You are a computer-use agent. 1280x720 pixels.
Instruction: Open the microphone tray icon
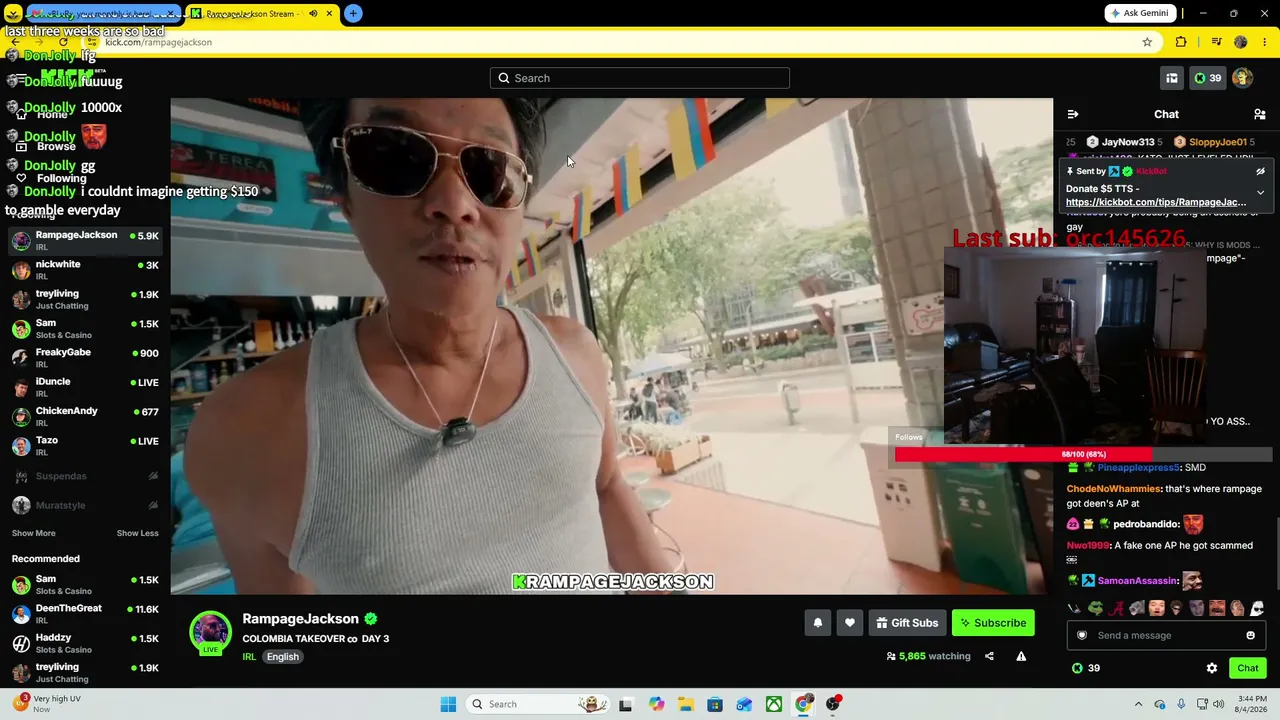tap(1181, 704)
